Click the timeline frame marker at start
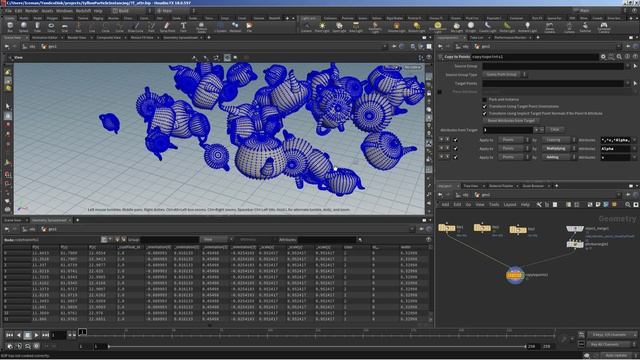This screenshot has height=360, width=640. (x=82, y=332)
